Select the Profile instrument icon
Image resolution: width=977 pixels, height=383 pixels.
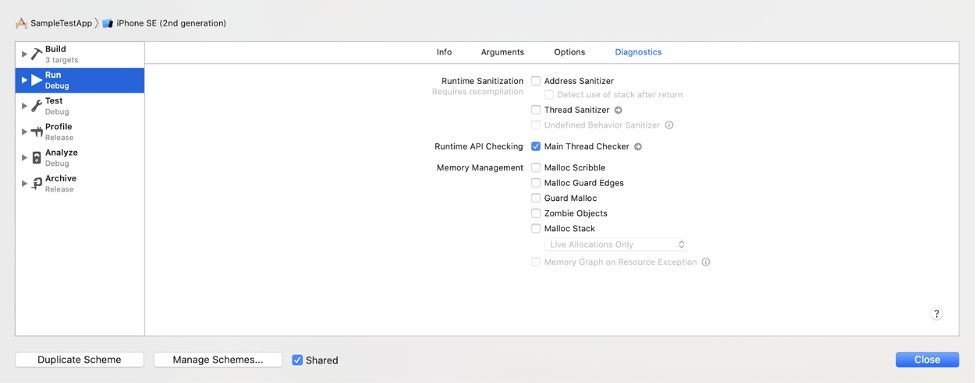(x=37, y=131)
